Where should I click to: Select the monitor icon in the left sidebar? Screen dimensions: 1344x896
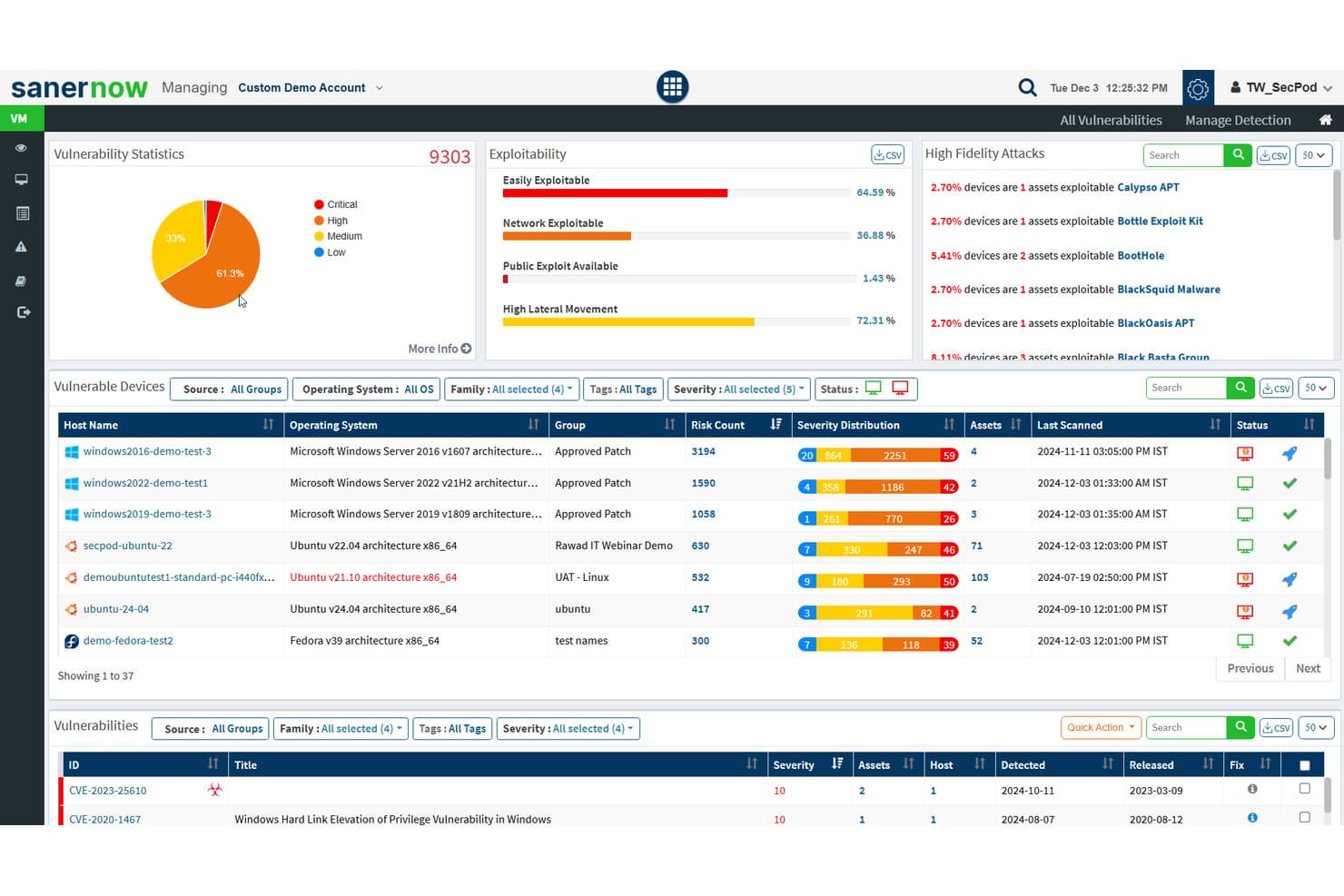click(21, 180)
